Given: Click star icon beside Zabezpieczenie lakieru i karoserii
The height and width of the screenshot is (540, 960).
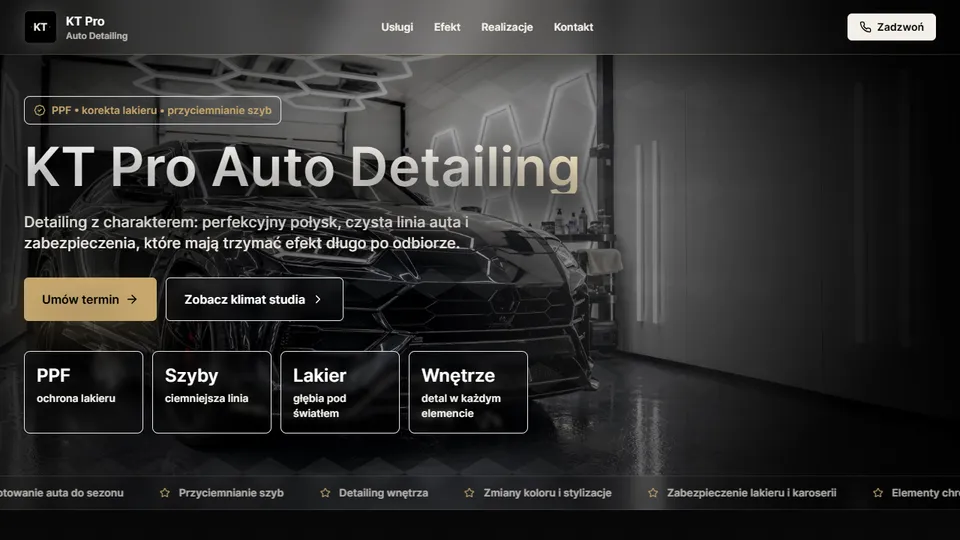Looking at the screenshot, I should click(x=653, y=493).
